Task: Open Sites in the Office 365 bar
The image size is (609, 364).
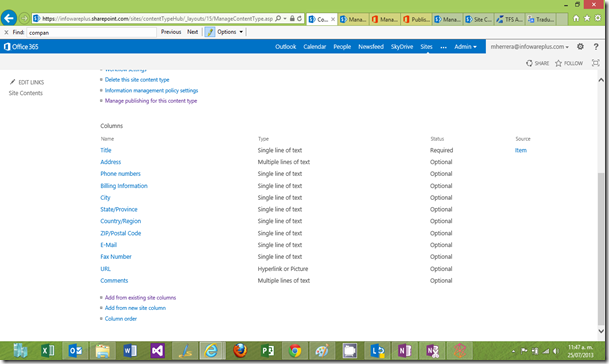Action: tap(426, 47)
